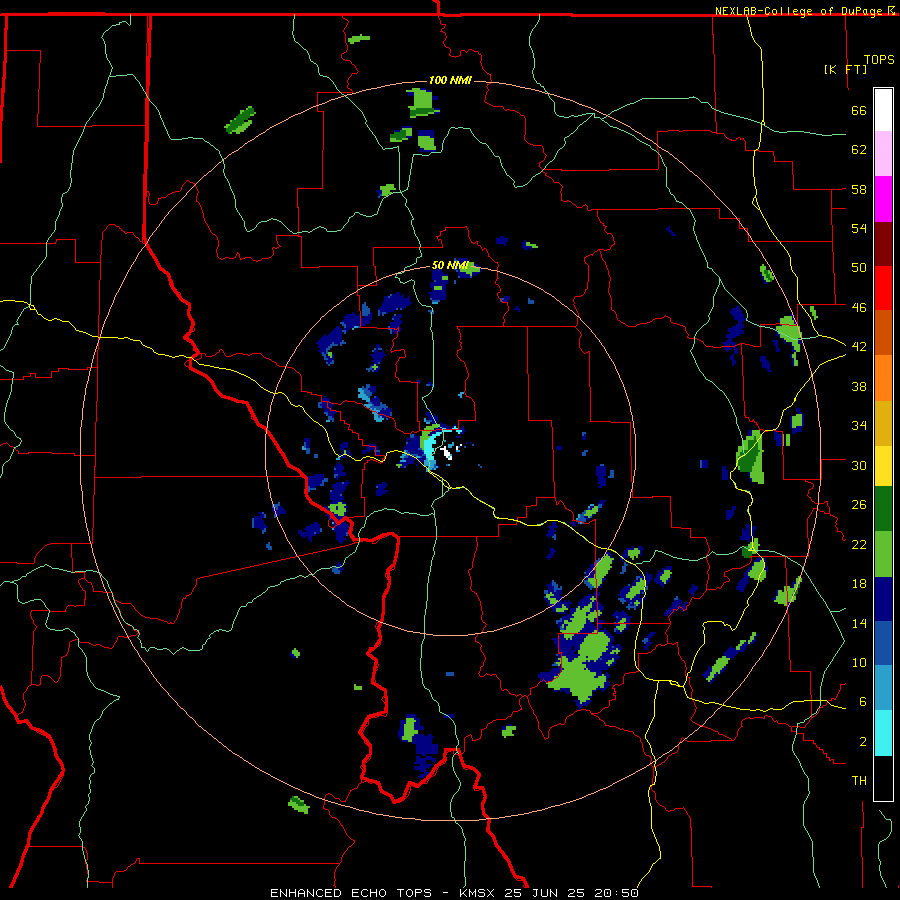900x900 pixels.
Task: Click the white radar site marker at center
Action: click(x=446, y=453)
